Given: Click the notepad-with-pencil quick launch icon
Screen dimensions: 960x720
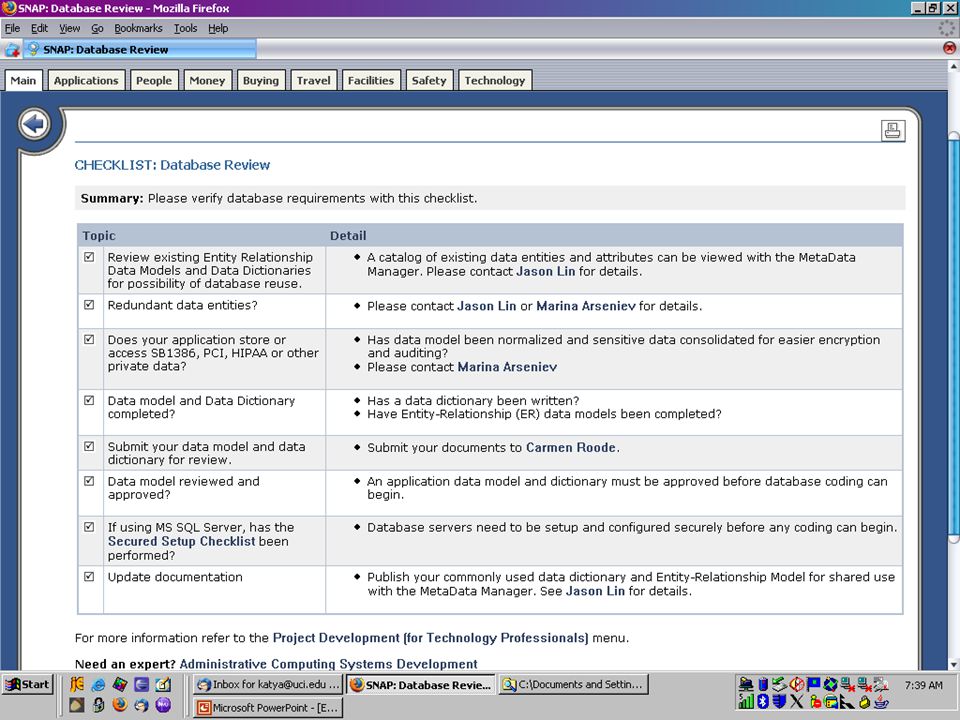Looking at the screenshot, I should coord(163,684).
